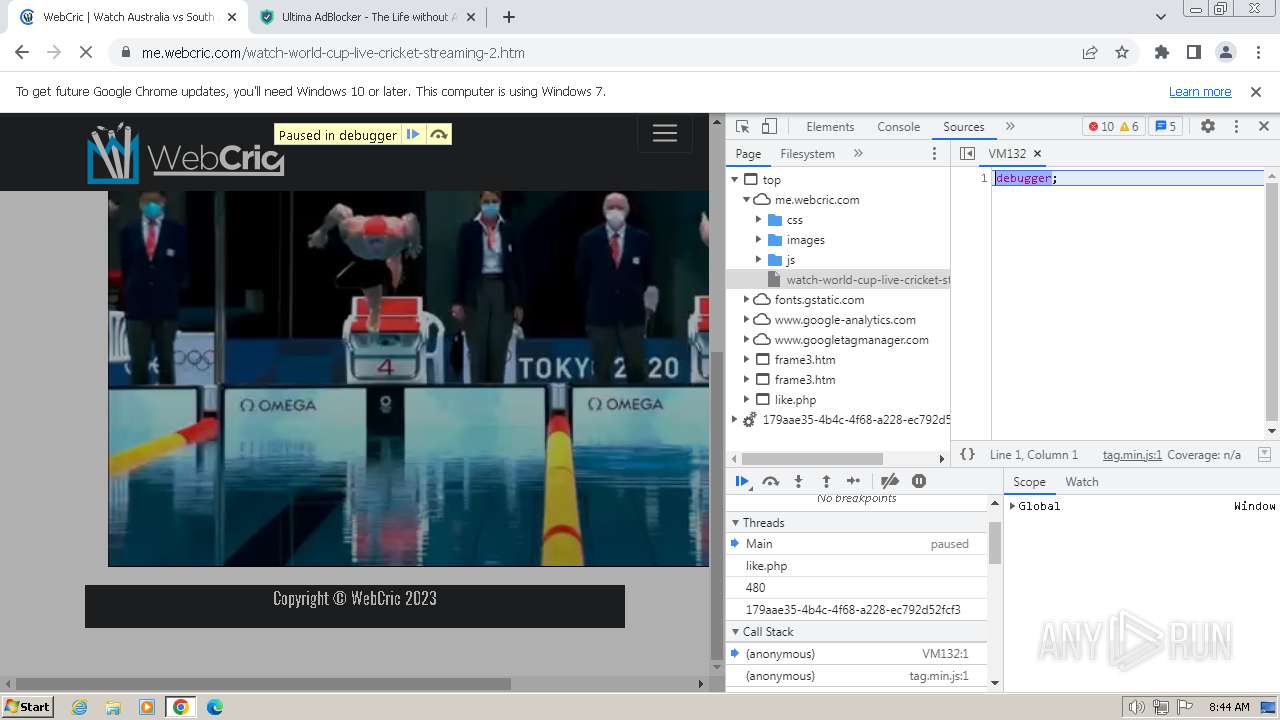This screenshot has width=1280, height=720.
Task: Switch to the Elements tab
Action: (830, 127)
